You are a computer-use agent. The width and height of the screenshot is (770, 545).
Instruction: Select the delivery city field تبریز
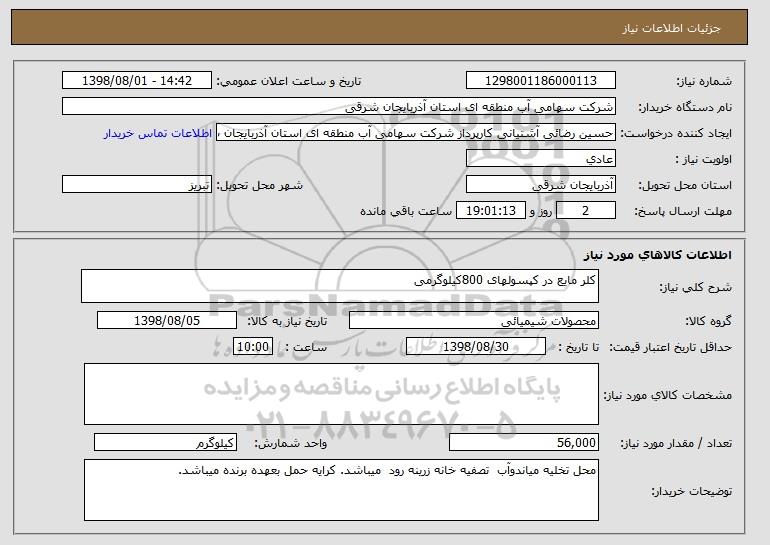[x=137, y=185]
